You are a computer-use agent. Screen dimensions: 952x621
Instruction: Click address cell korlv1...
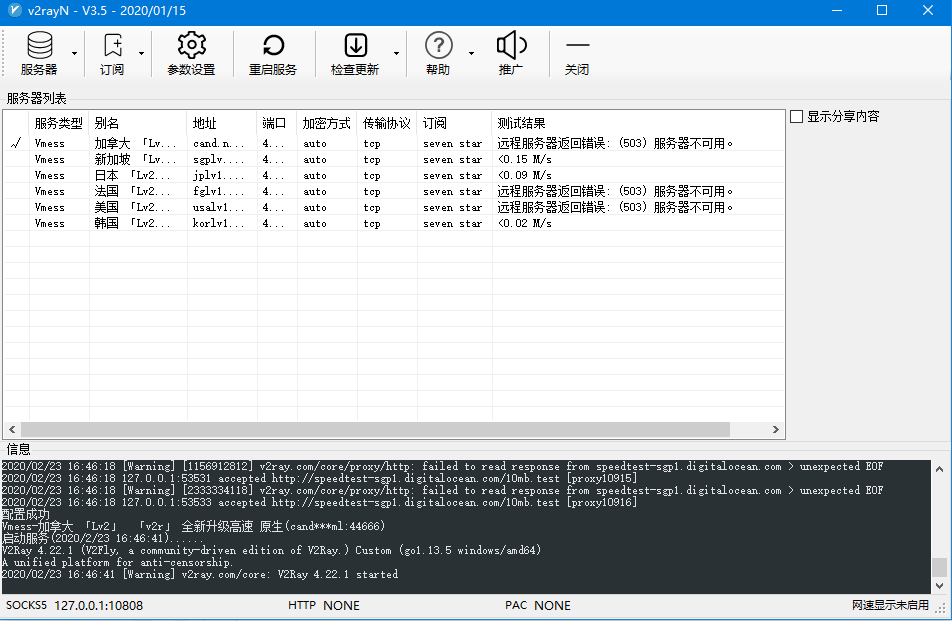[219, 223]
